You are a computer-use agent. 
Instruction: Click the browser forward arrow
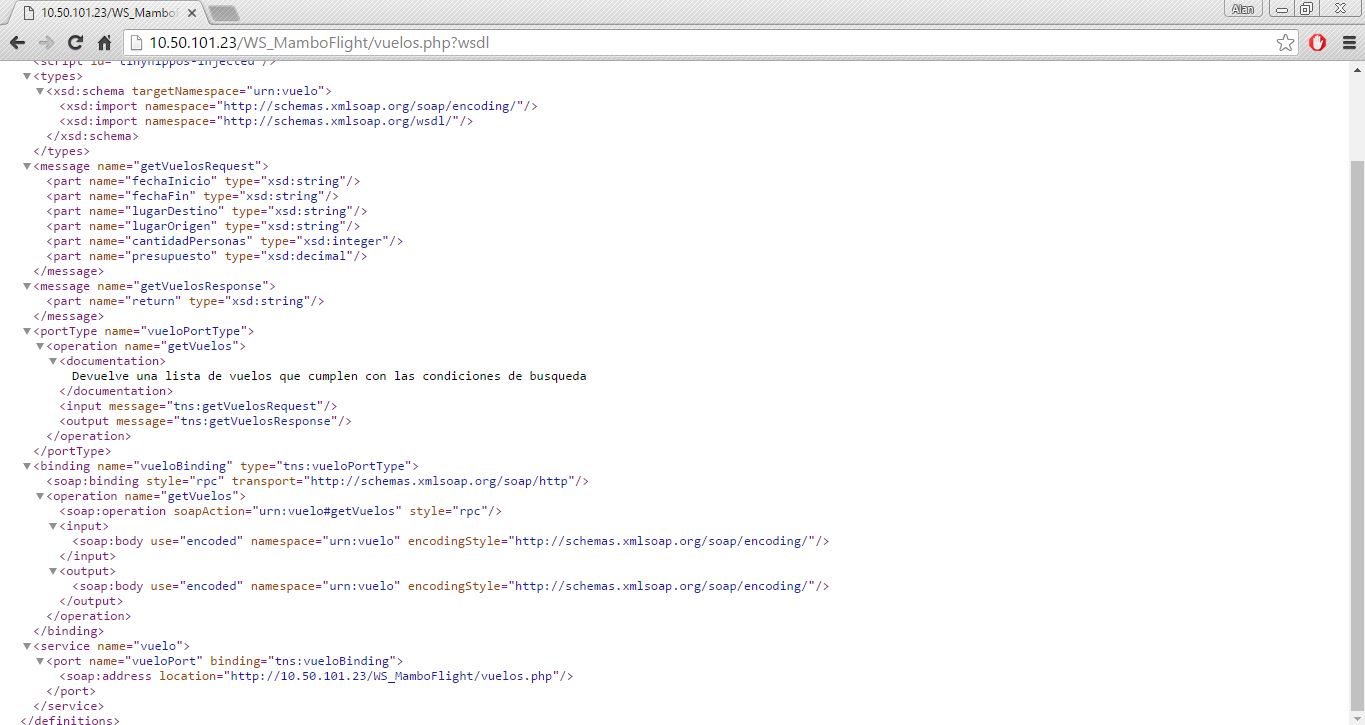click(x=46, y=43)
